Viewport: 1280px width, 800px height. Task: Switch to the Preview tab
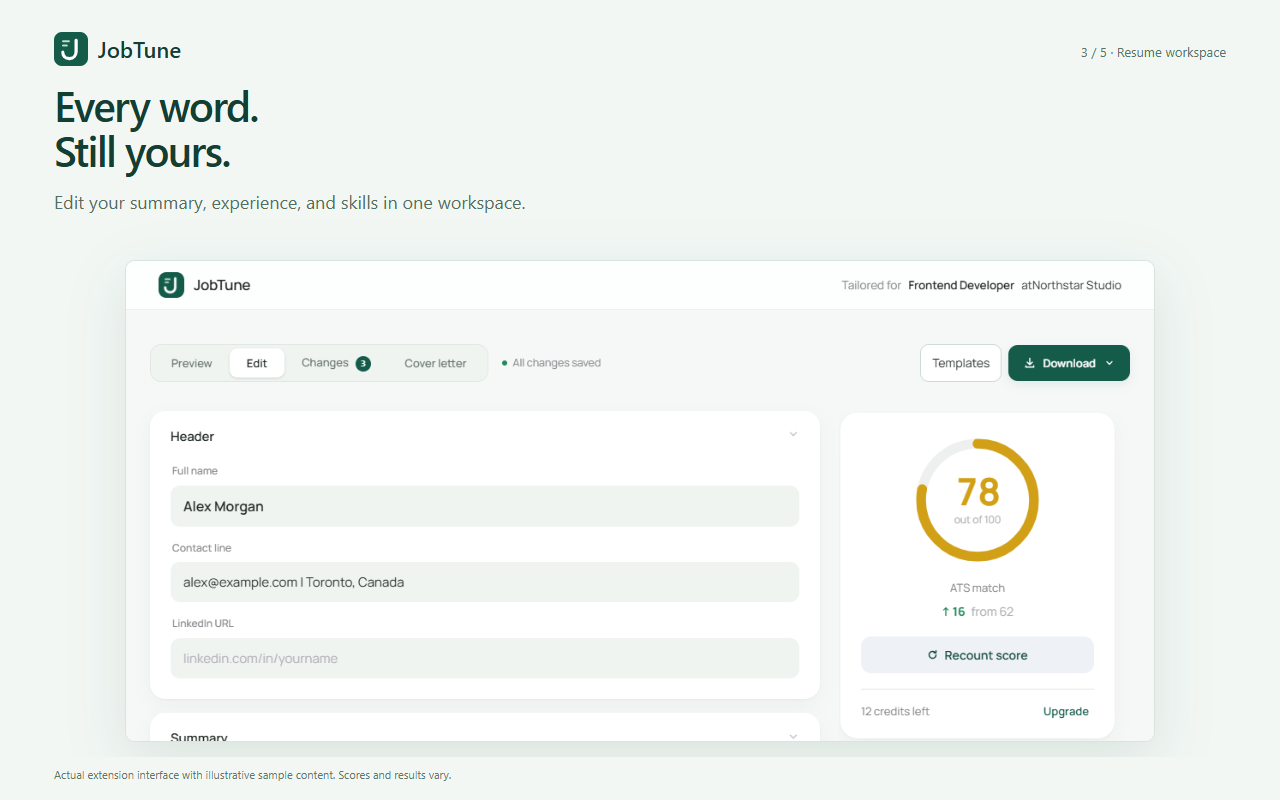(x=191, y=363)
